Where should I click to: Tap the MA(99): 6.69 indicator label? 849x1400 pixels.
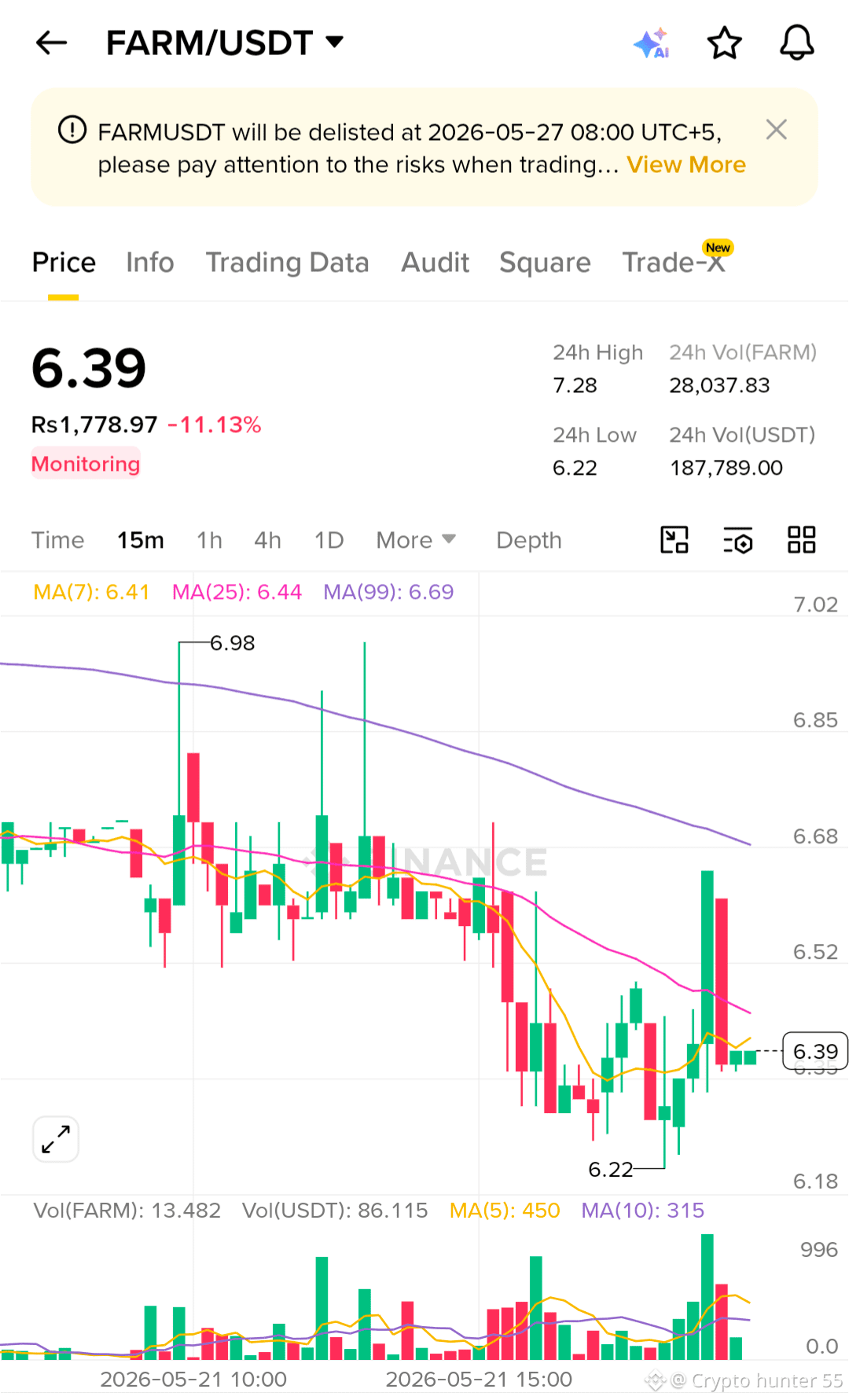point(388,592)
